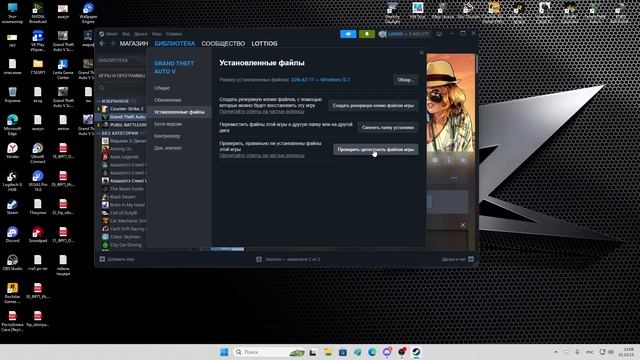Image resolution: width=640 pixels, height=360 pixels.
Task: Open the Ubisoft Connect desktop shortcut
Action: [x=38, y=153]
